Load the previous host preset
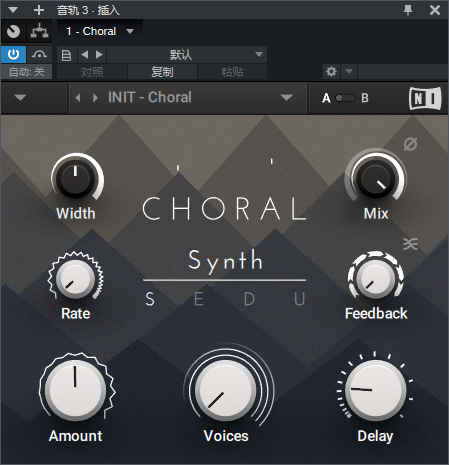This screenshot has width=449, height=465. click(x=85, y=55)
